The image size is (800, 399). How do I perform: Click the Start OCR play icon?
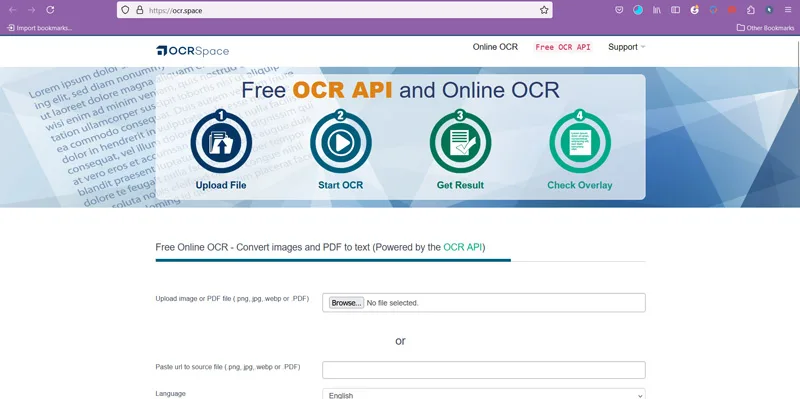pos(341,142)
